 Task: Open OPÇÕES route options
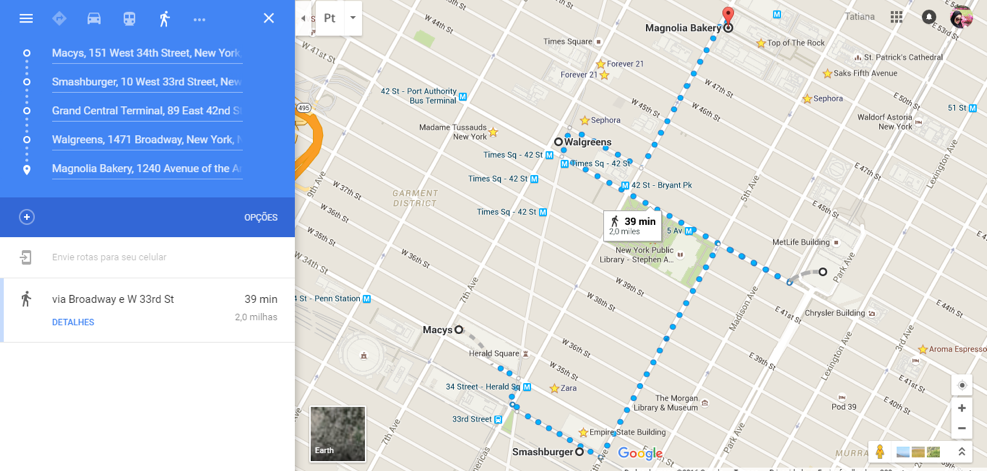point(261,217)
